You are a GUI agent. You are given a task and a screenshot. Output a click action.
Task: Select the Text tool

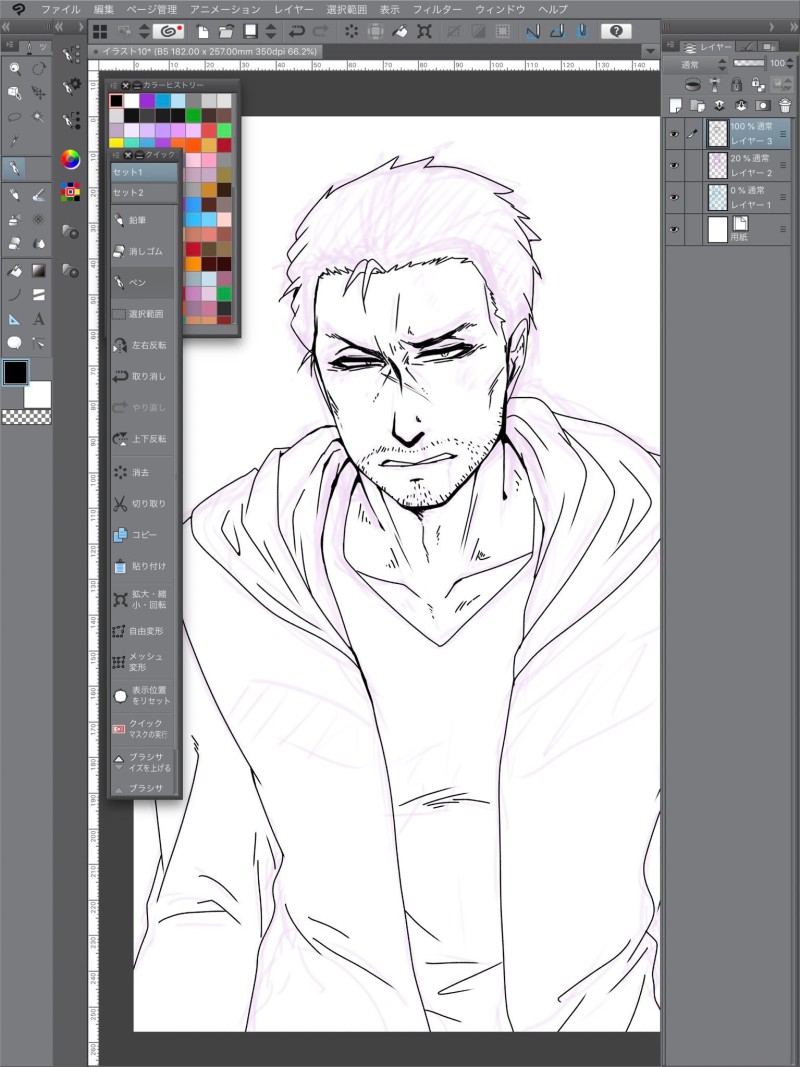click(x=39, y=318)
